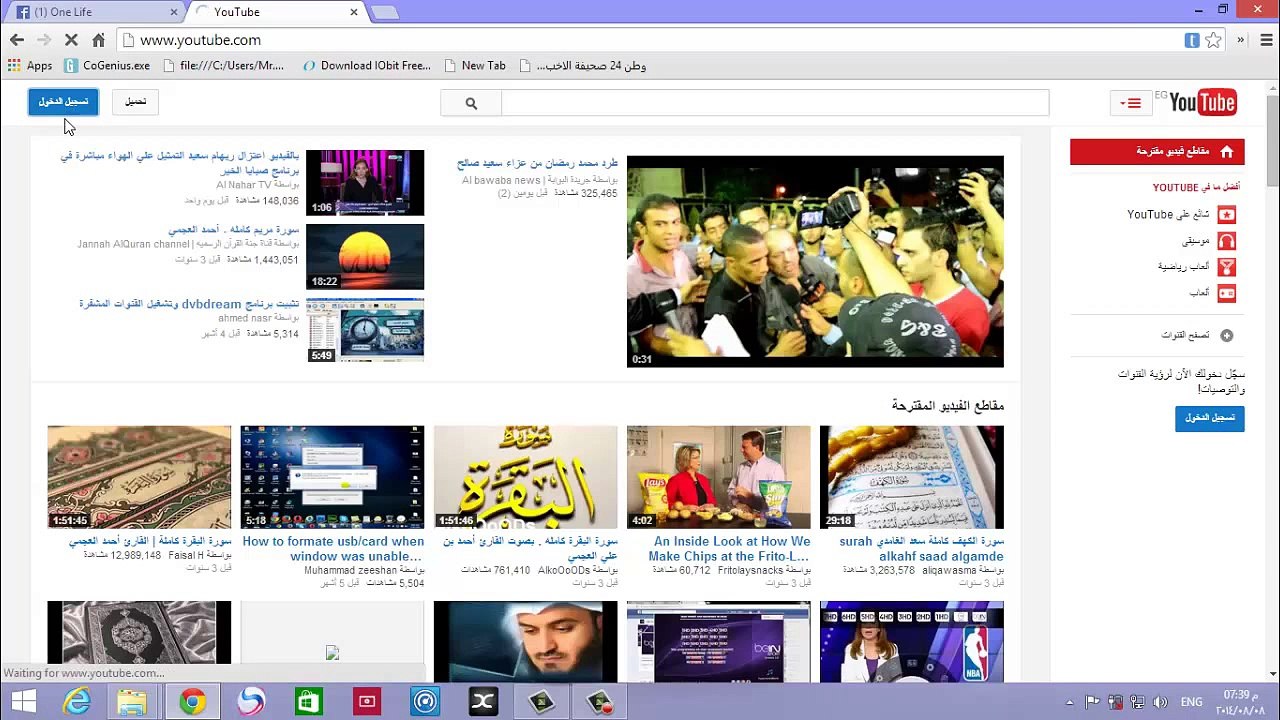Click the taskbar volume speaker icon
The image size is (1280, 720).
[x=1161, y=702]
